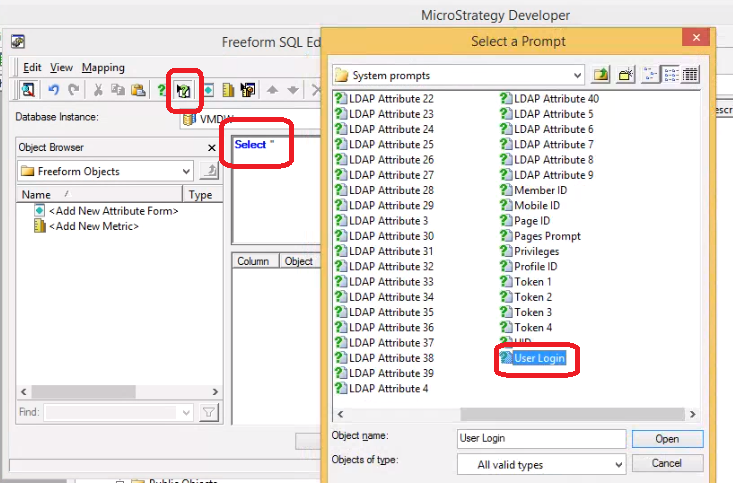
Task: Create a new folder in Select a Prompt
Action: [625, 74]
